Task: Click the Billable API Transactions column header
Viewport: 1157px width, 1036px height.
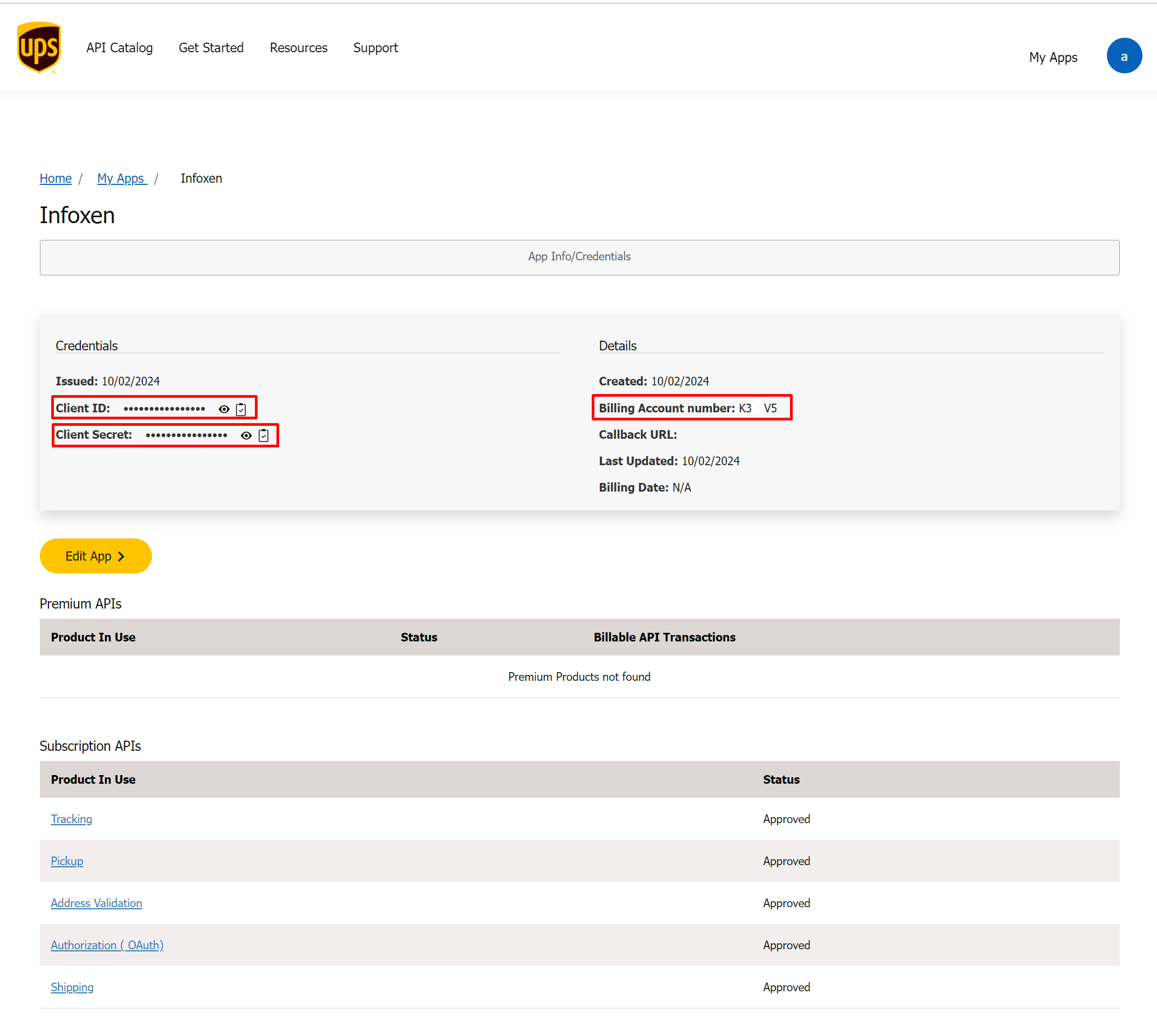Action: [664, 638]
